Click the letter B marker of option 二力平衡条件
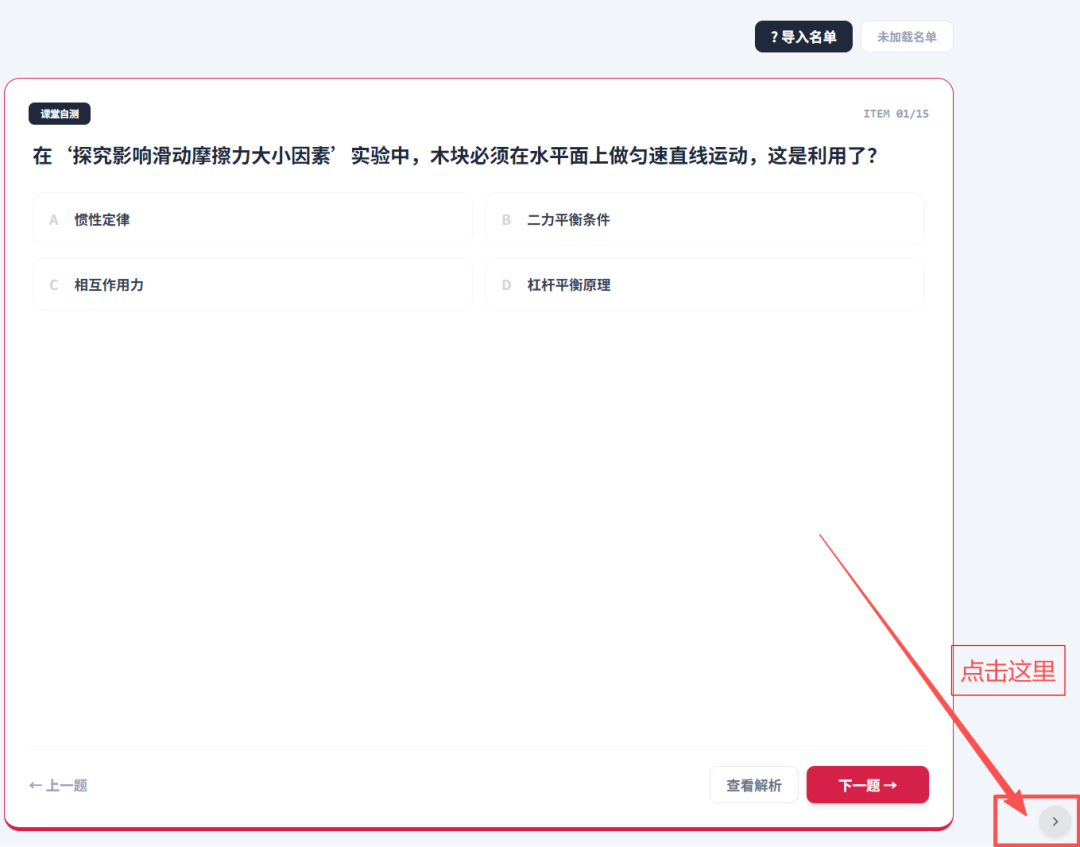This screenshot has height=847, width=1080. (505, 219)
